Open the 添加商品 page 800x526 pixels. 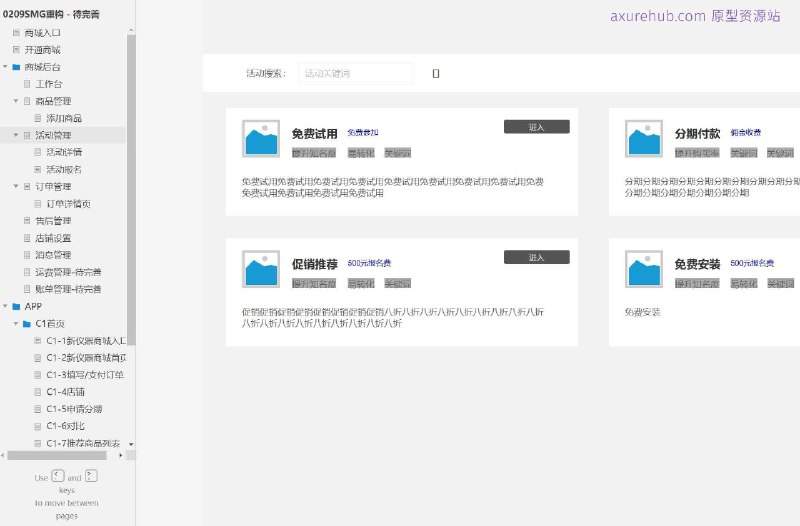(64, 118)
